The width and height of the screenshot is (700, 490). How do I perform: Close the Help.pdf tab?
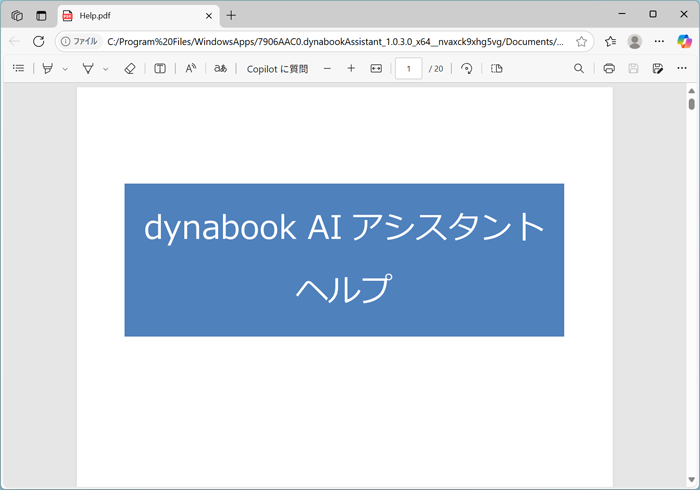pos(208,16)
